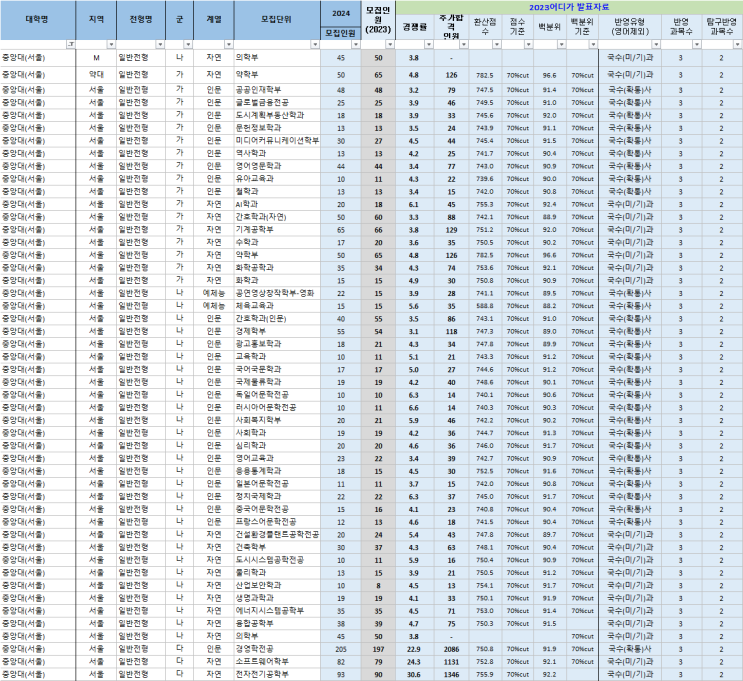743x681 pixels.
Task: Click the 응용통계학과 cell
Action: pyautogui.click(x=277, y=471)
